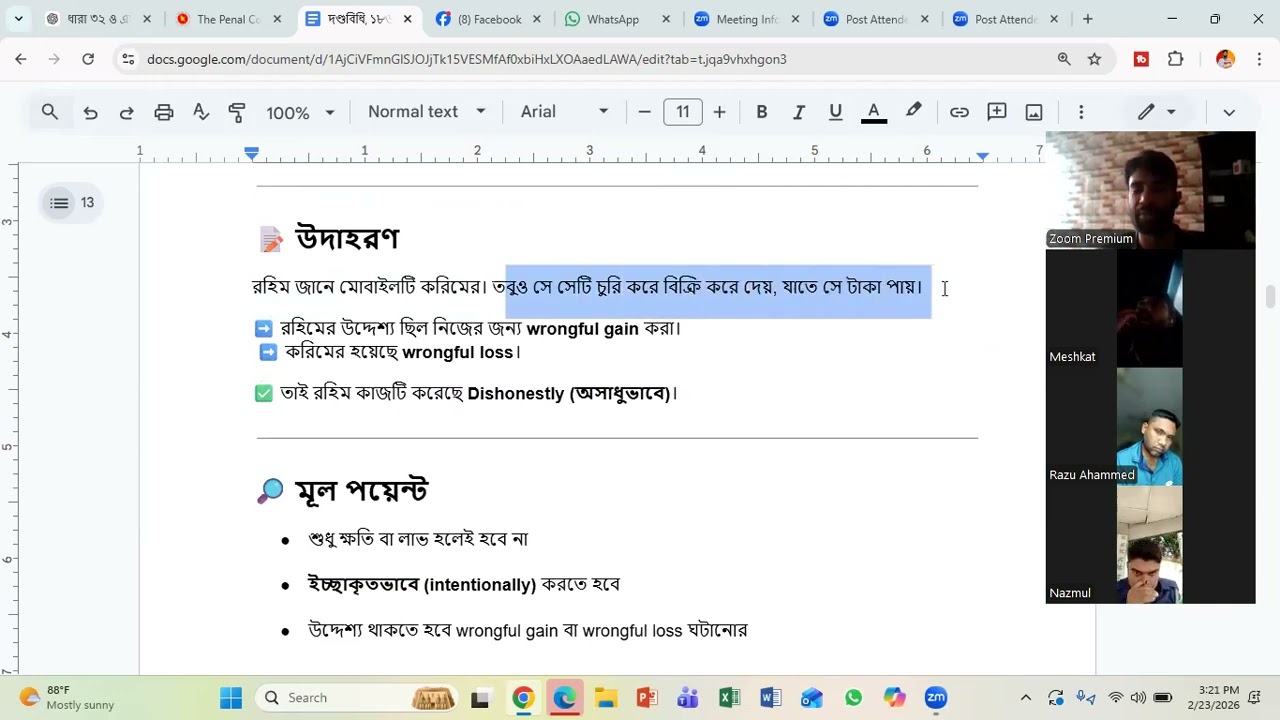Open Google Chrome from the taskbar

point(523,698)
